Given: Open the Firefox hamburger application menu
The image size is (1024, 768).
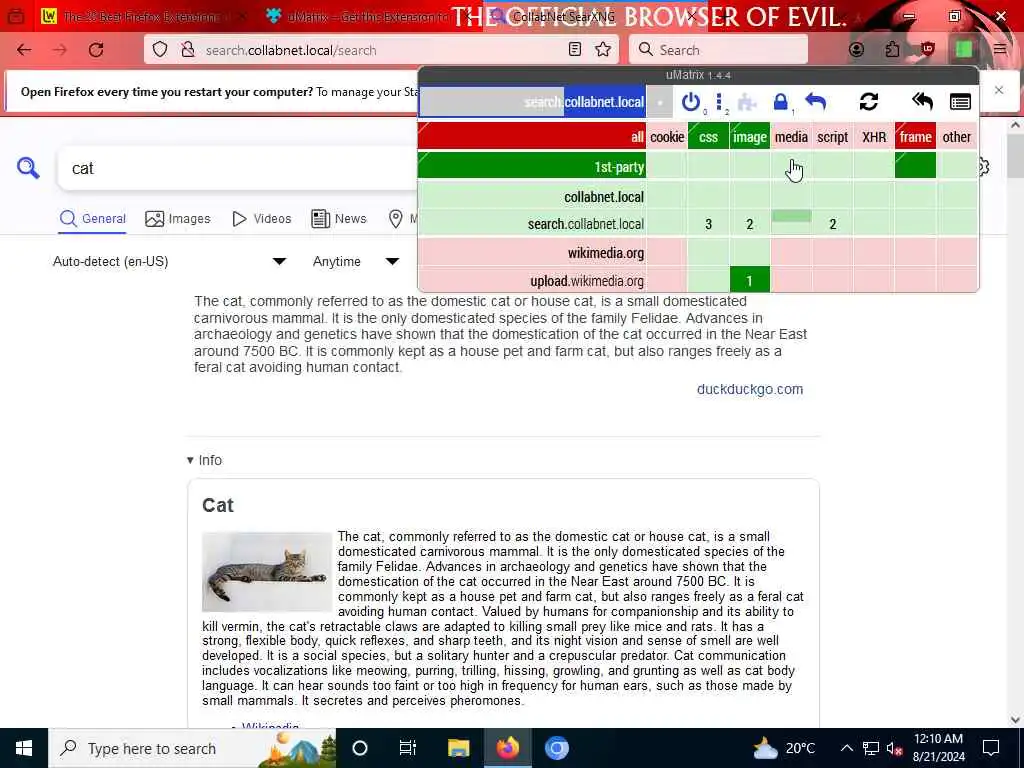Looking at the screenshot, I should [x=1000, y=50].
